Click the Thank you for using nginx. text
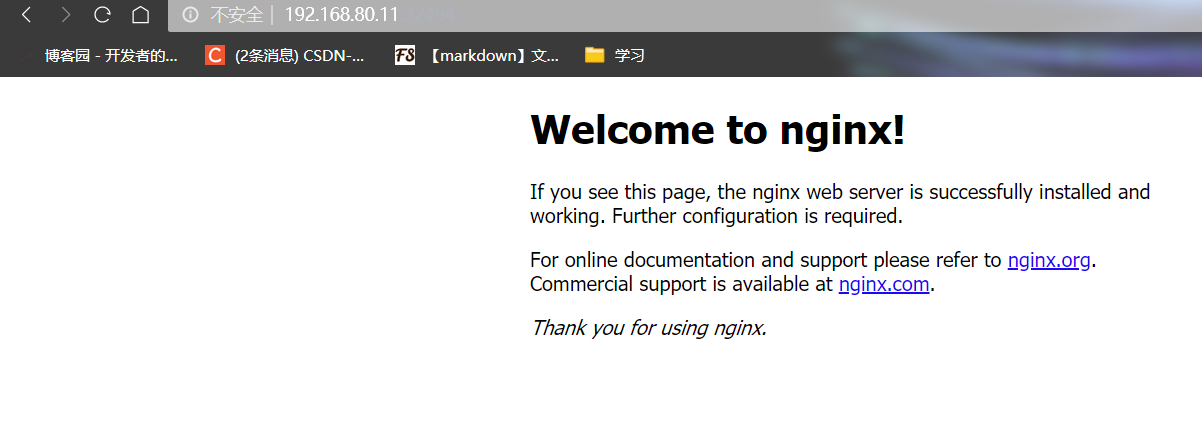The height and width of the screenshot is (444, 1202). pos(649,328)
